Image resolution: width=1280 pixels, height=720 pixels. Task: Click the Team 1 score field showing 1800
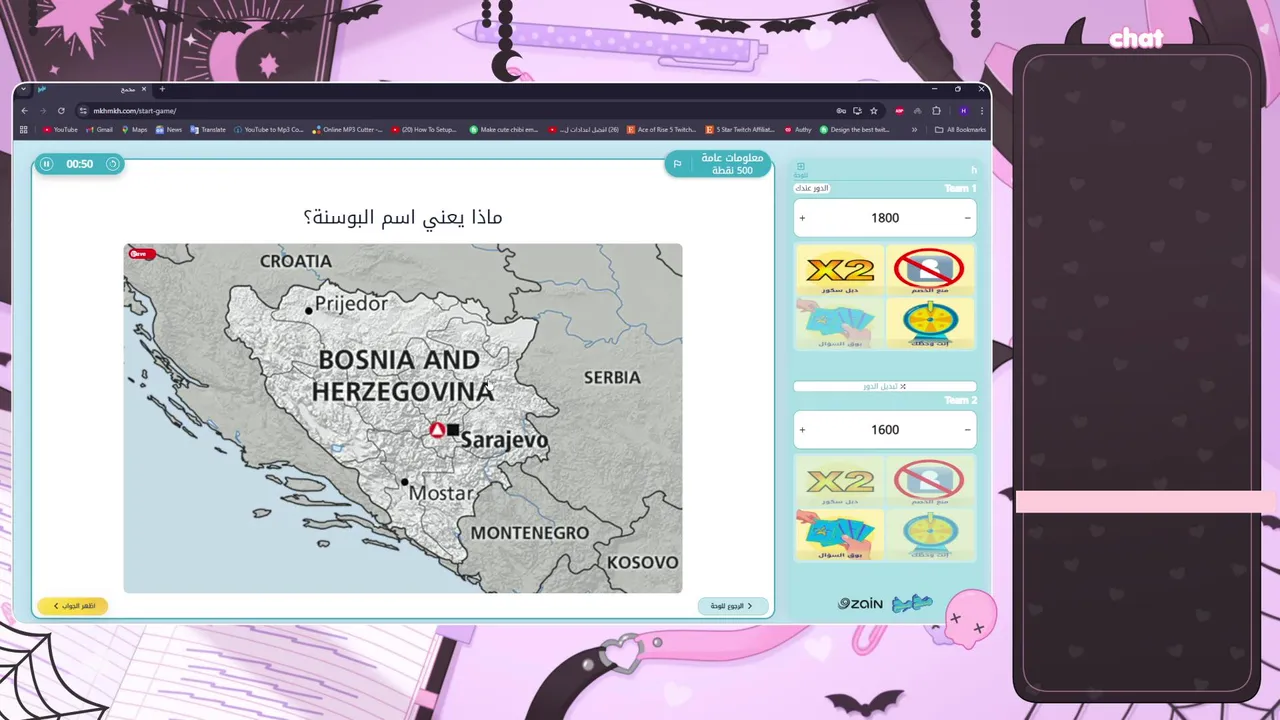(x=885, y=218)
